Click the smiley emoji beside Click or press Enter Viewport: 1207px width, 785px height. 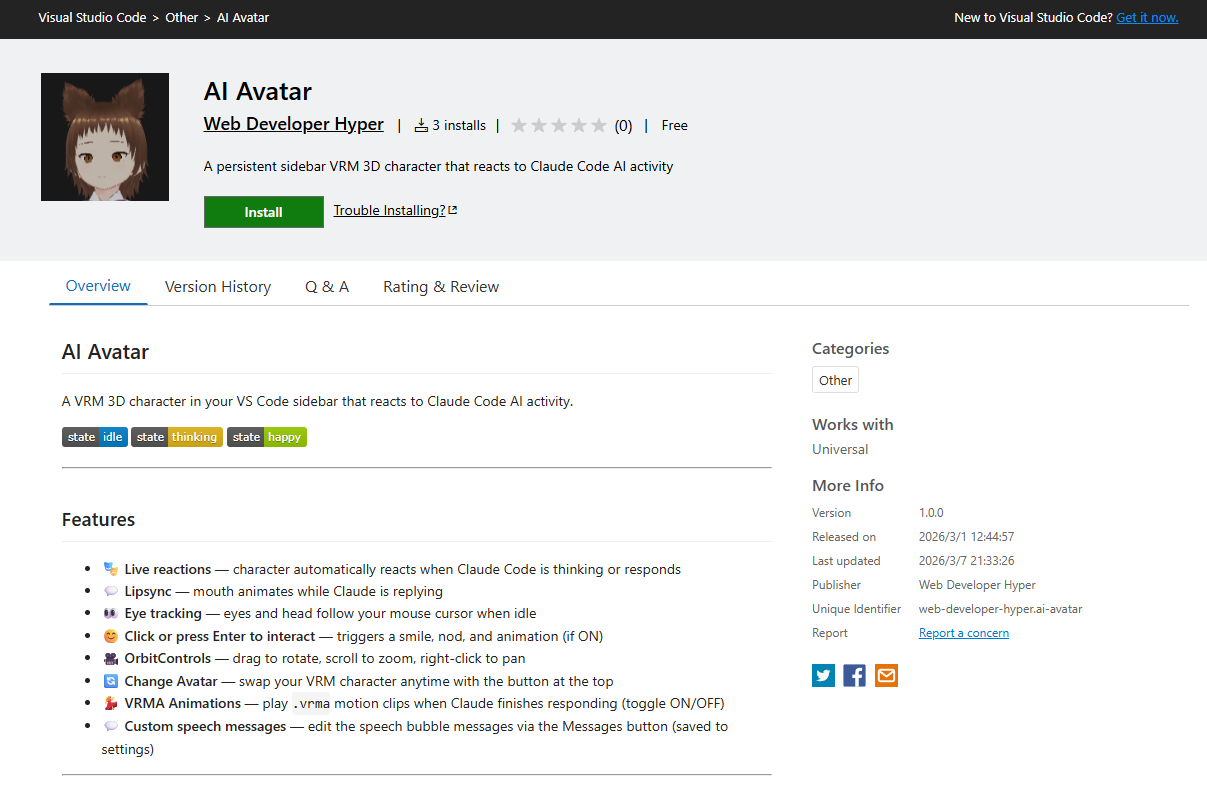pos(111,636)
